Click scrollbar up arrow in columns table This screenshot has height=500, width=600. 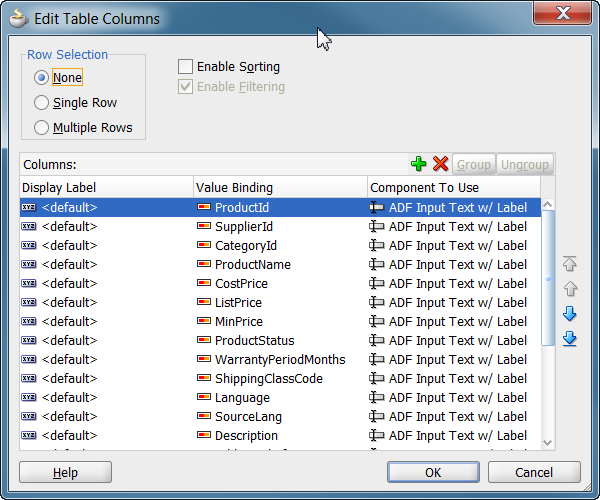548,204
